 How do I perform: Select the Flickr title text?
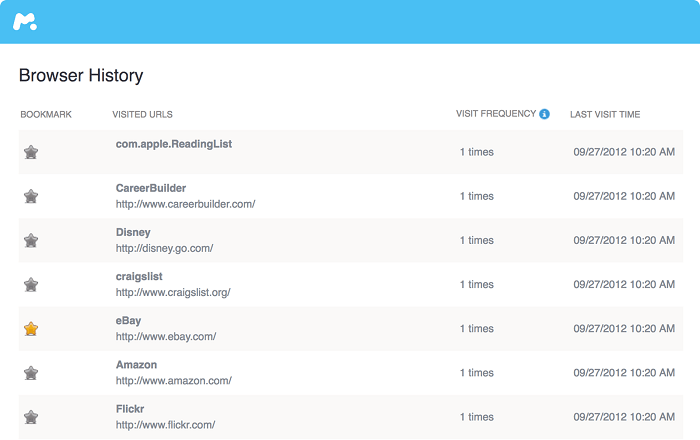pos(130,409)
